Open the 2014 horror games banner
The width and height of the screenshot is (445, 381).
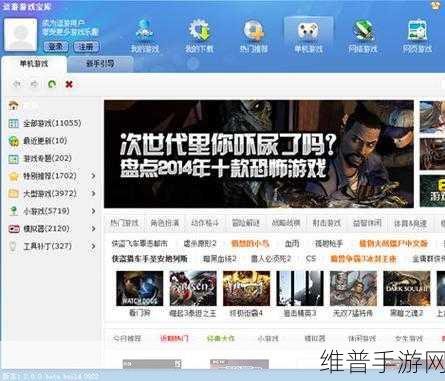[259, 154]
